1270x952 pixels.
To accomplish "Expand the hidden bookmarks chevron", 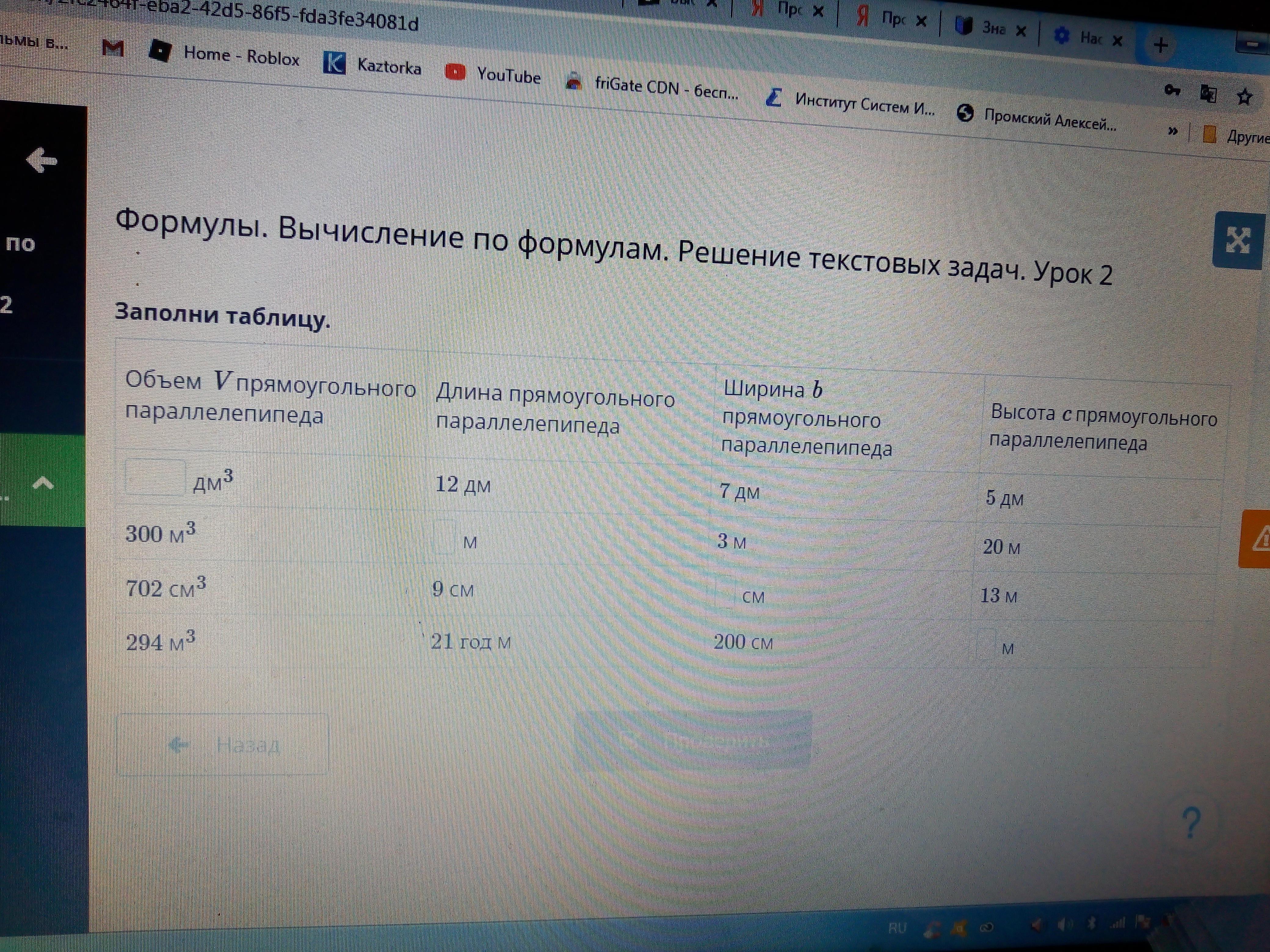I will [x=1172, y=132].
